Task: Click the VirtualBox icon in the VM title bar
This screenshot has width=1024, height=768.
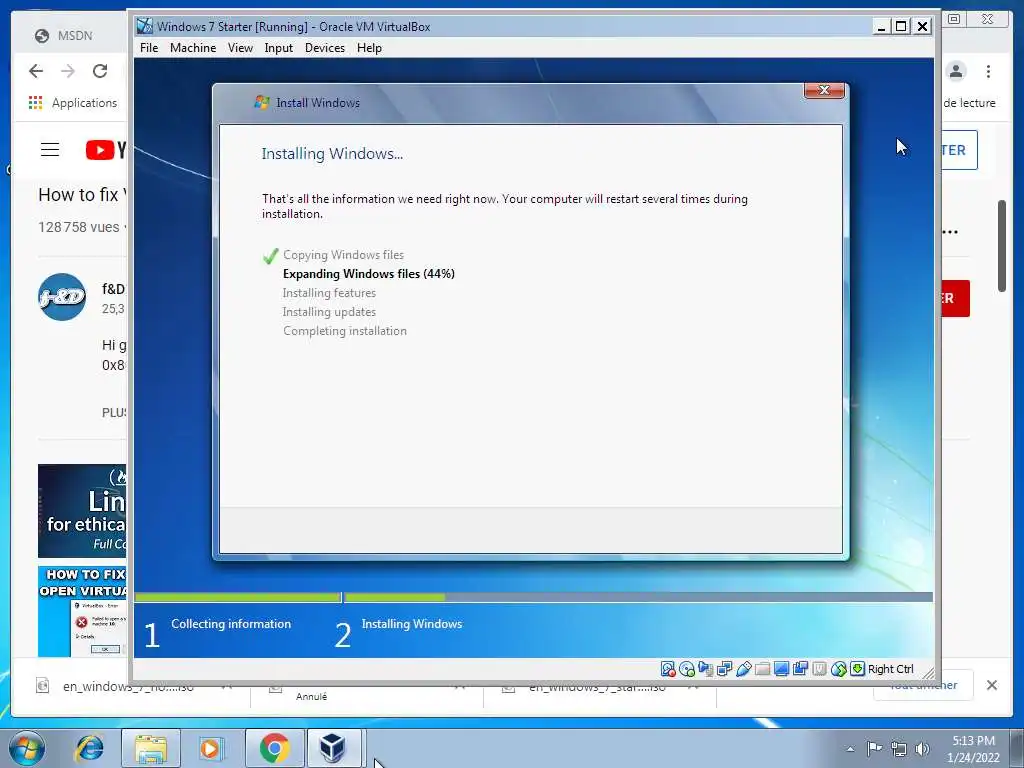Action: [x=144, y=26]
